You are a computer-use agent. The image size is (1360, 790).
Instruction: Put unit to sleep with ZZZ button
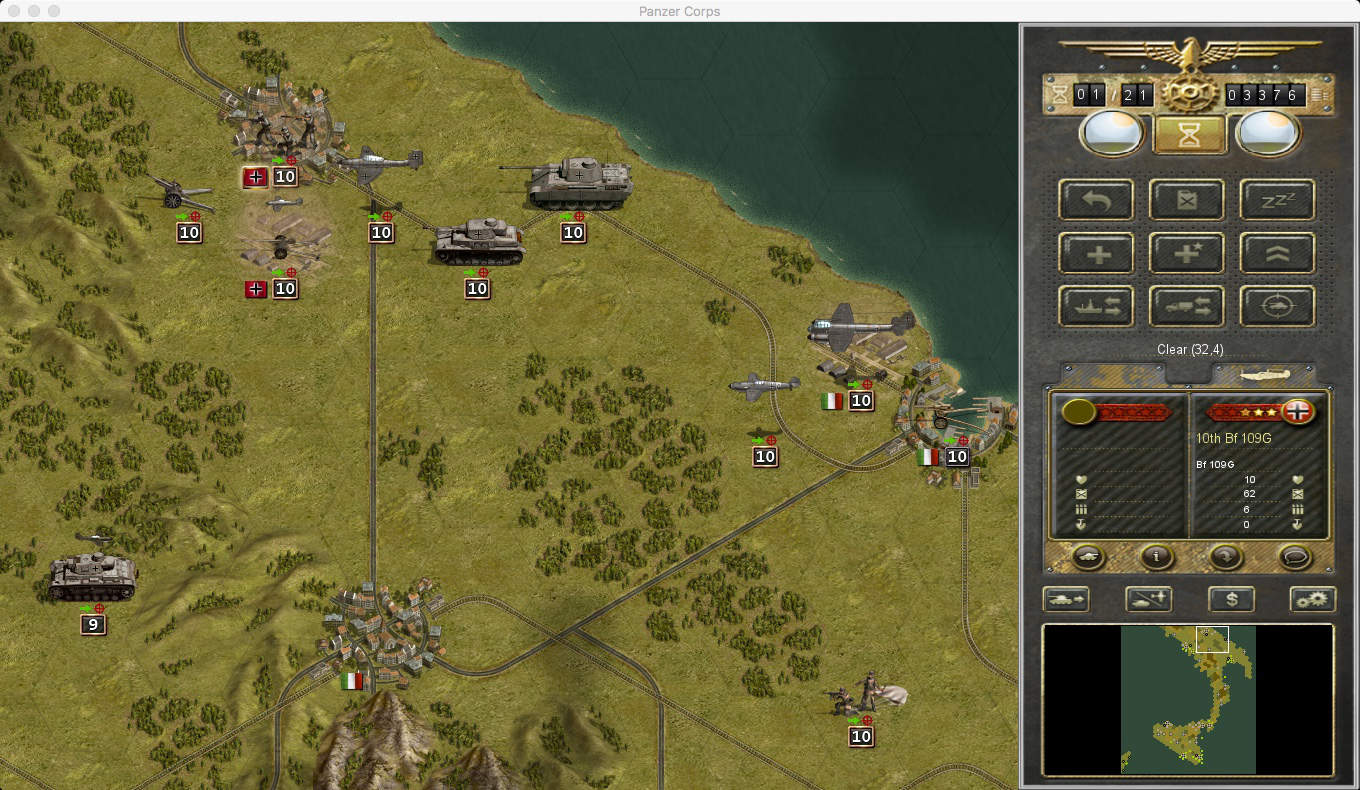tap(1277, 200)
